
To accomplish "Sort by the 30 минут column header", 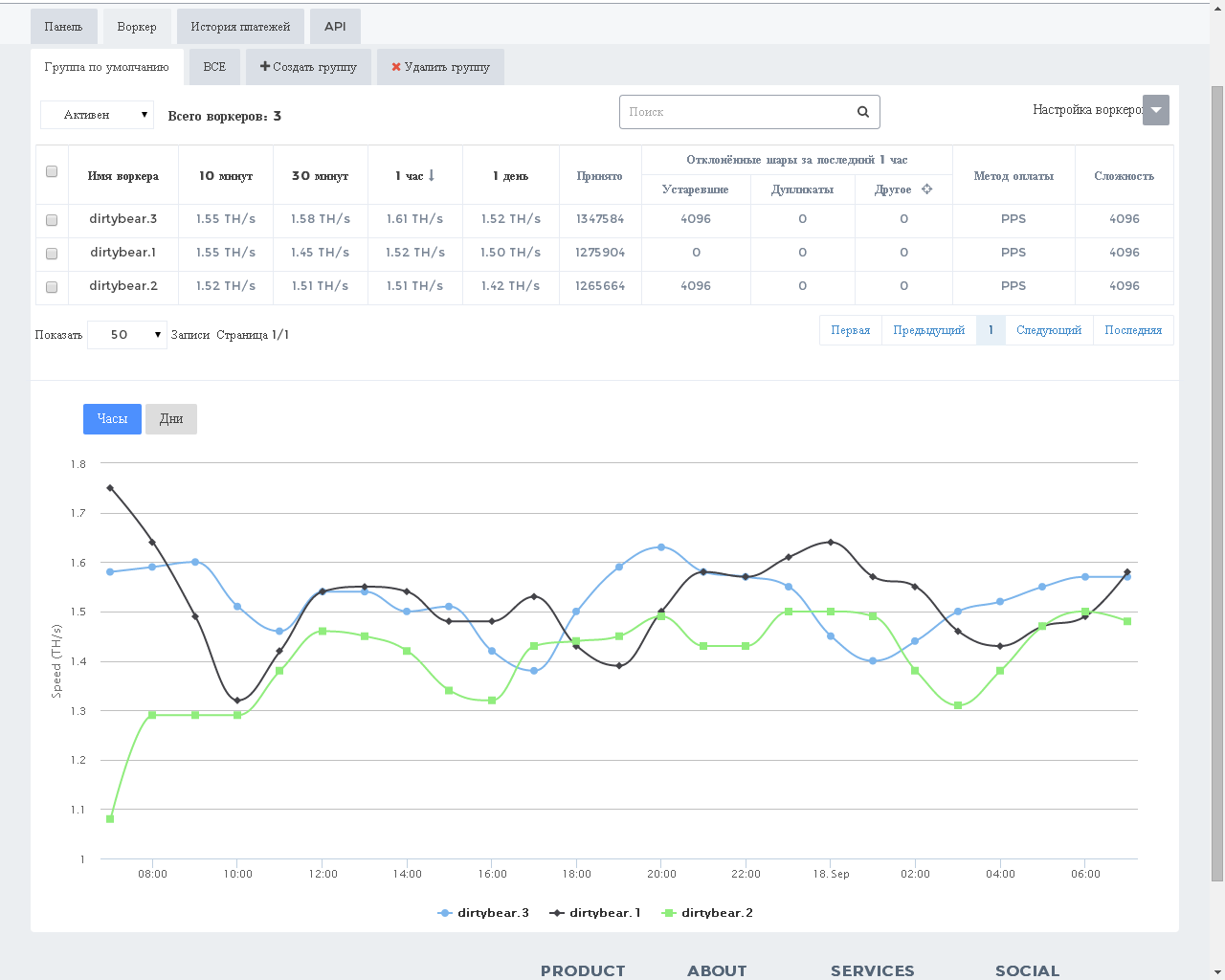I will 321,176.
